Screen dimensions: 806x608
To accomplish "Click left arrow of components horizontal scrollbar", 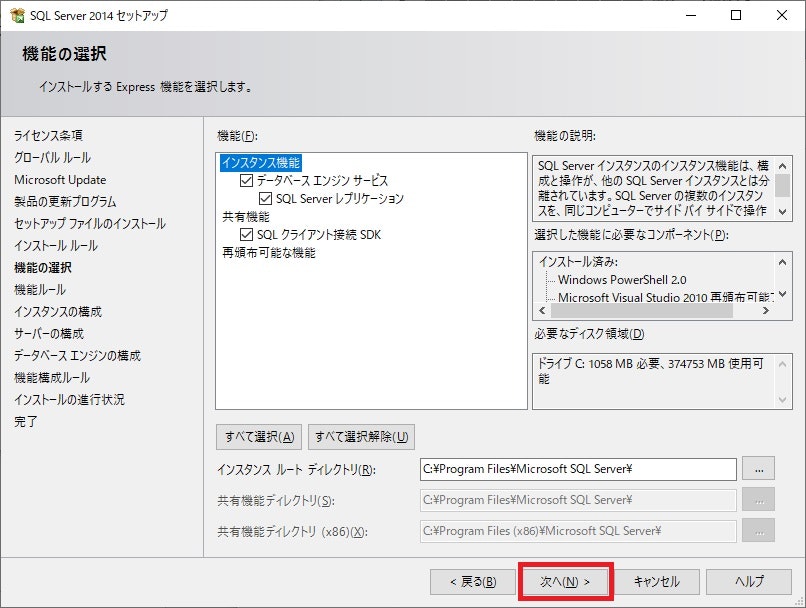I will click(542, 310).
